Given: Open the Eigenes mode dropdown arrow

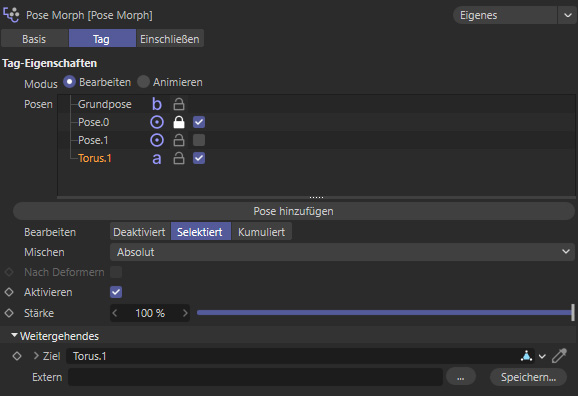Looking at the screenshot, I should [567, 15].
